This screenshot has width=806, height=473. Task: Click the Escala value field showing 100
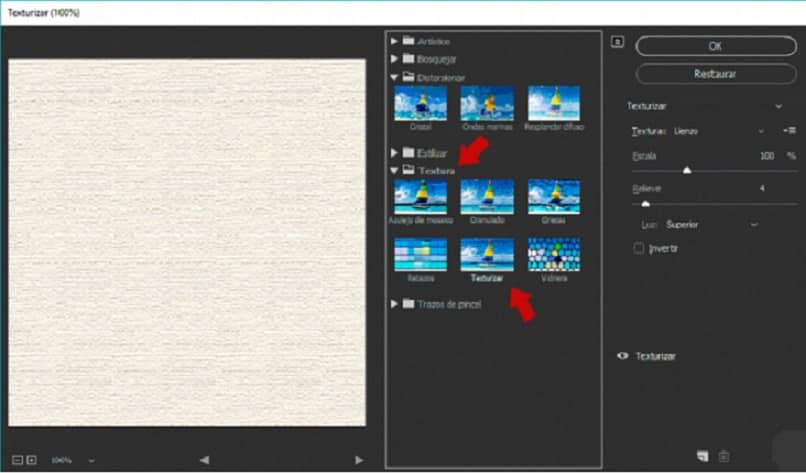click(x=767, y=156)
